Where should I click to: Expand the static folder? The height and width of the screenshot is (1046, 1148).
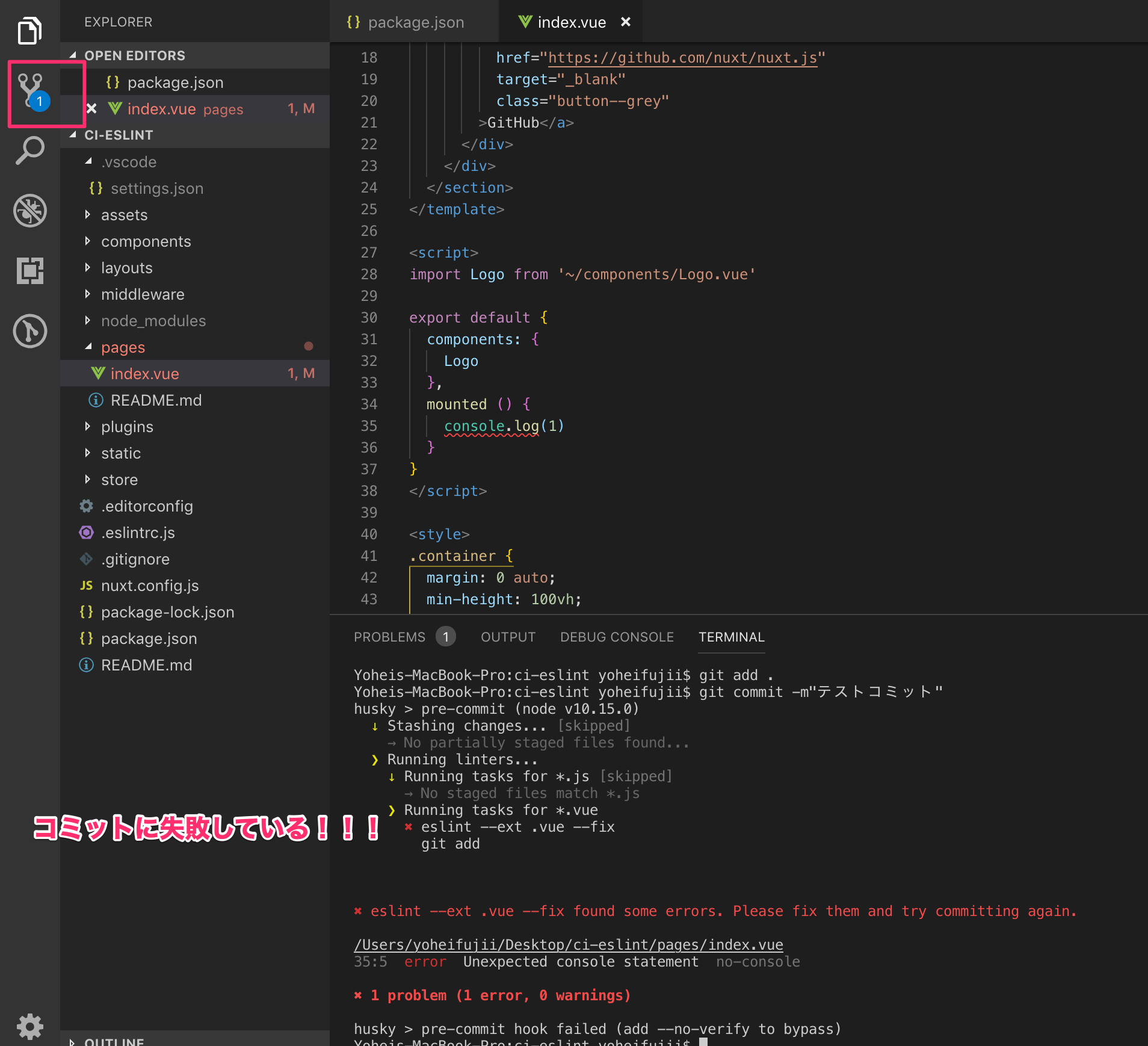click(88, 453)
